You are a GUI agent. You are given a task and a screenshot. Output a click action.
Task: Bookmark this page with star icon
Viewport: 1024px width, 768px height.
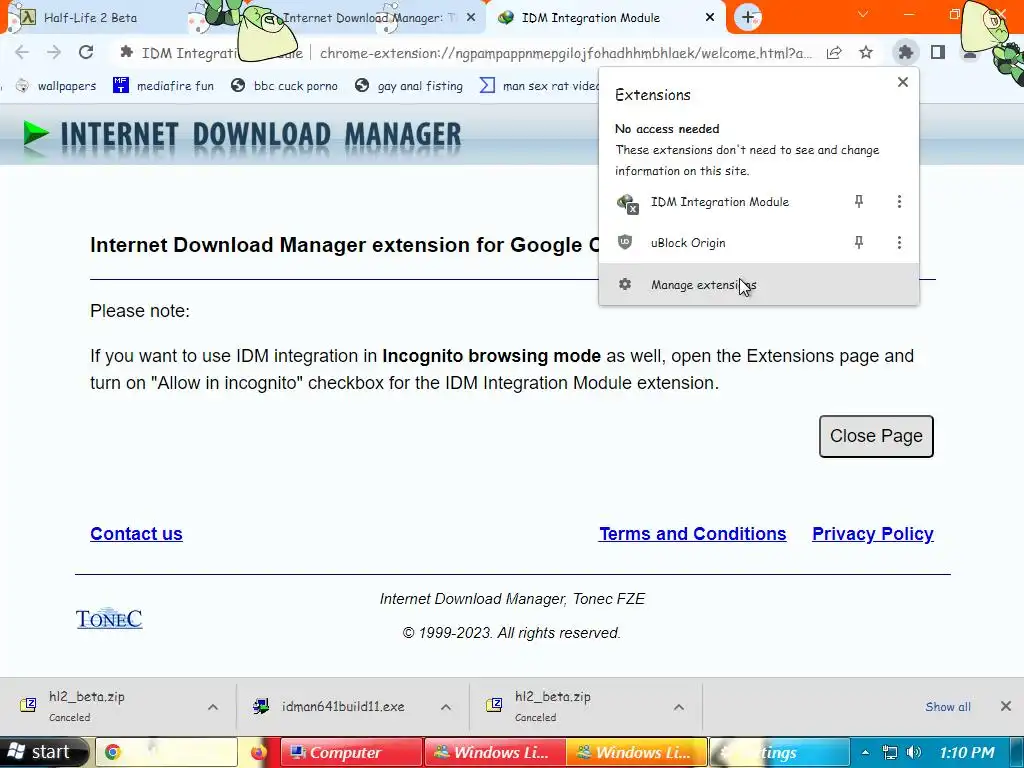tap(866, 52)
